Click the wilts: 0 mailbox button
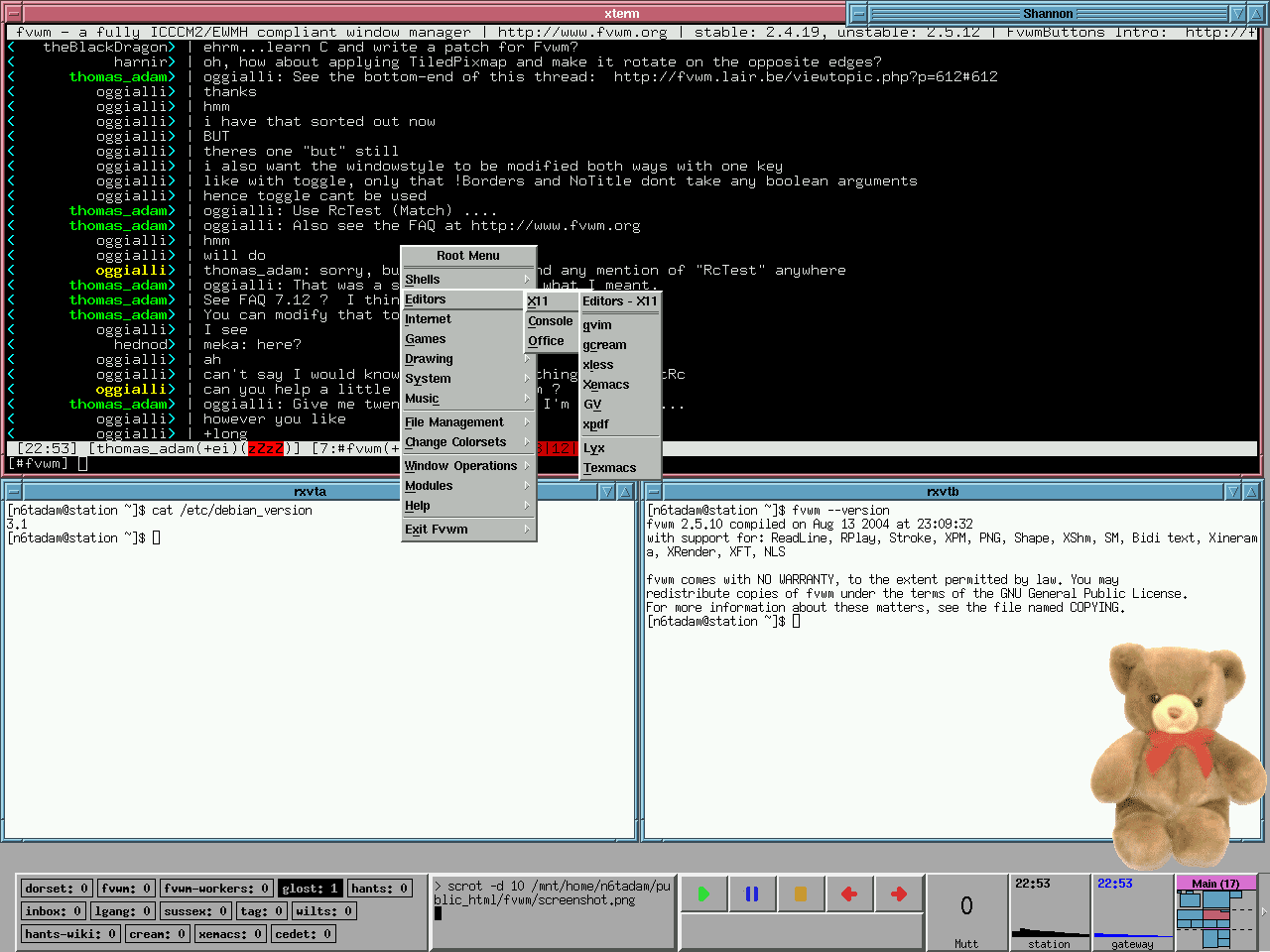 (x=324, y=911)
